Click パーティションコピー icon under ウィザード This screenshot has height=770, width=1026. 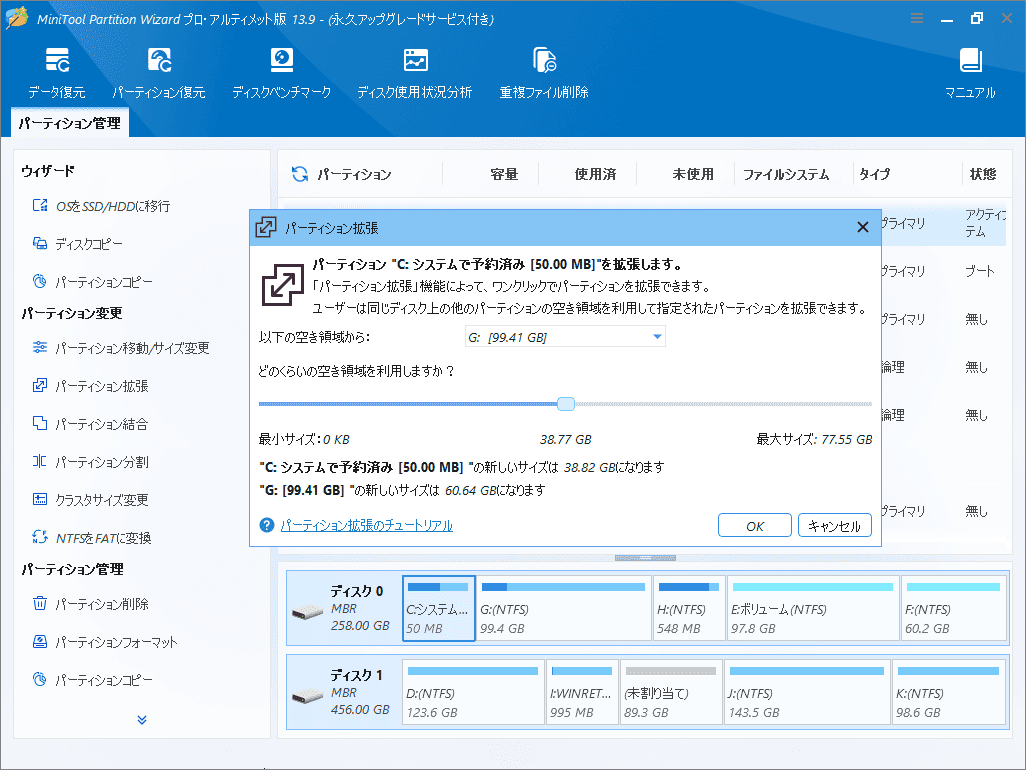click(40, 281)
